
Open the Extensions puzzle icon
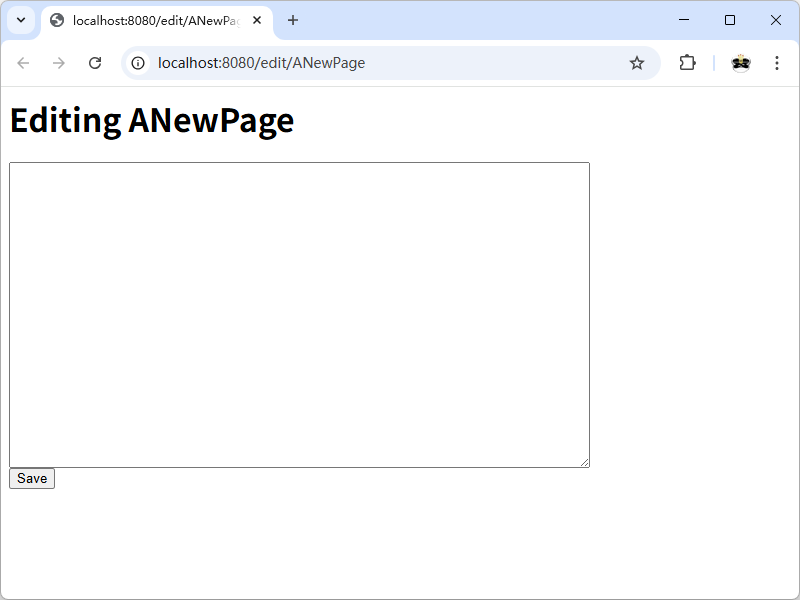pyautogui.click(x=687, y=63)
